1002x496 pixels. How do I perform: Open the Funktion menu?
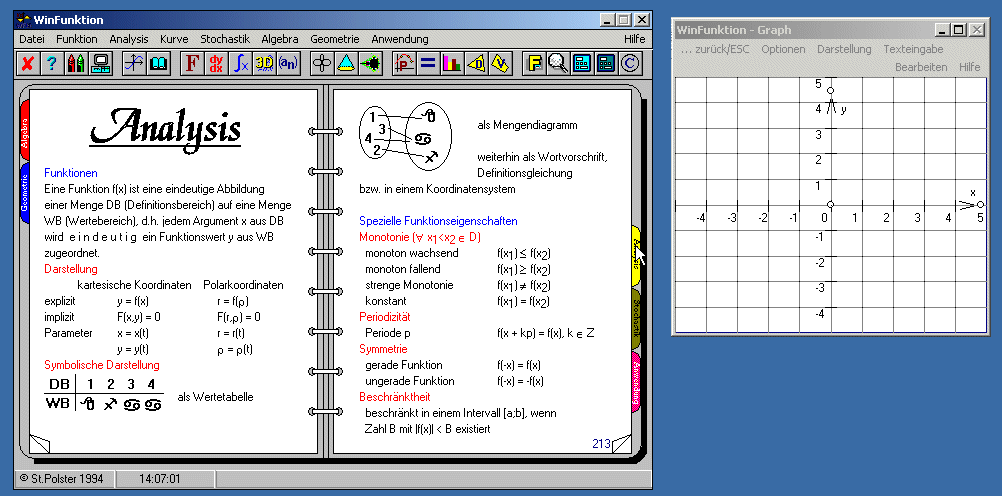(77, 39)
